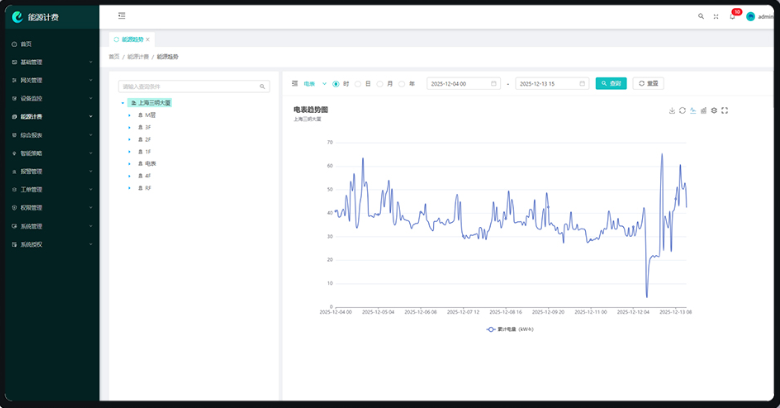
Task: Refresh the chart with the restore icon
Action: point(682,110)
